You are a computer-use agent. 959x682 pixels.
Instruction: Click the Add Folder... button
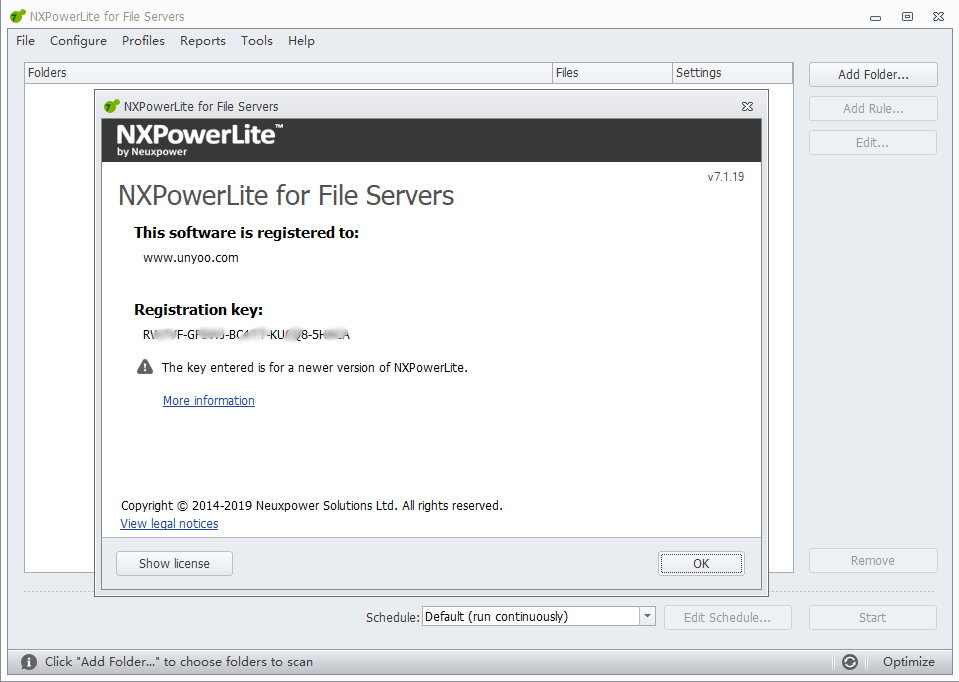point(873,75)
